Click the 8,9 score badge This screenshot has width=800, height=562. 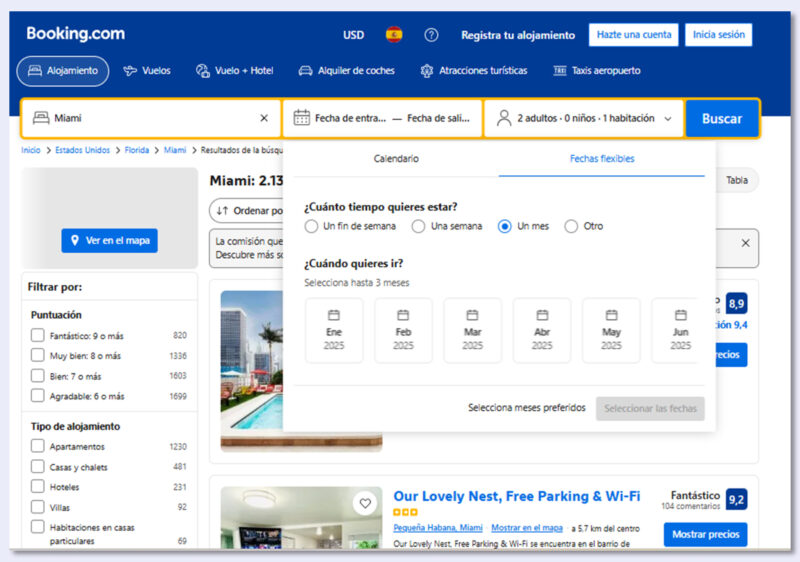click(736, 304)
